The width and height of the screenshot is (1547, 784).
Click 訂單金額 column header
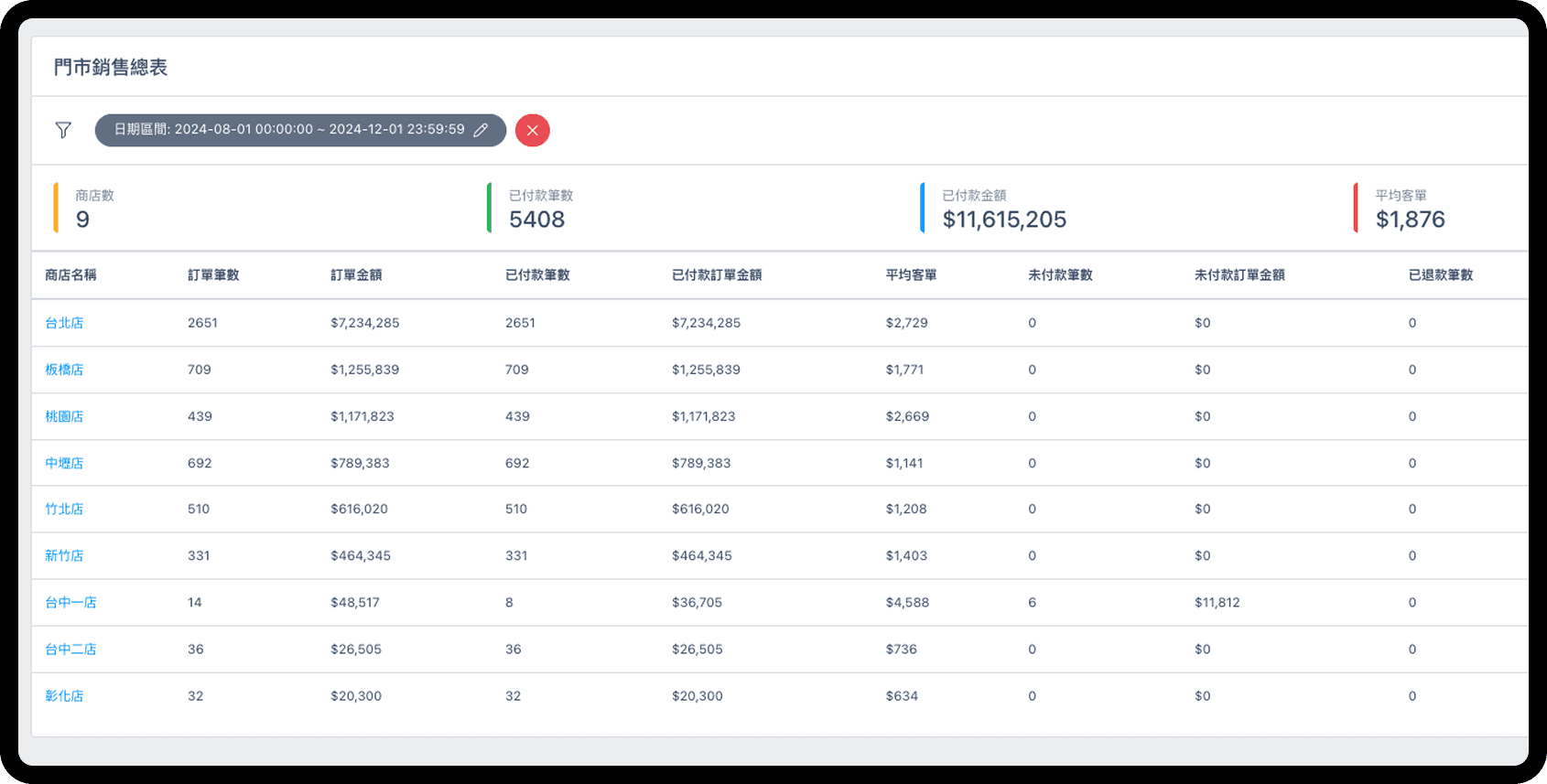(x=356, y=274)
